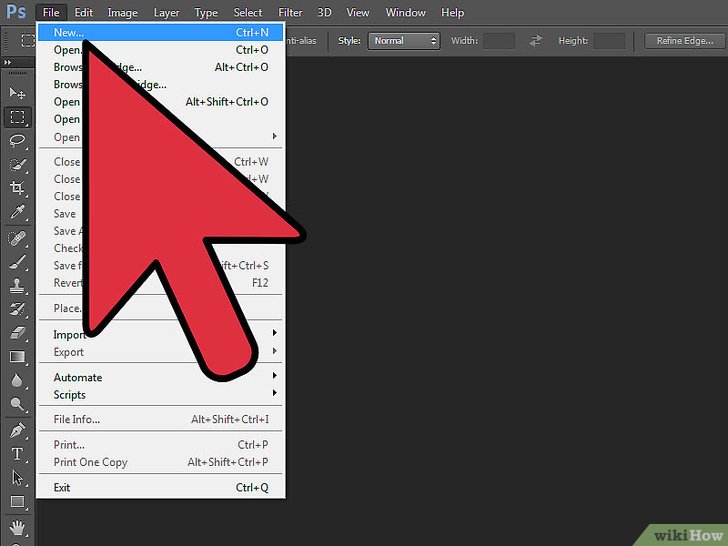Open the Style dropdown set to Normal
The image size is (728, 546).
tap(403, 41)
